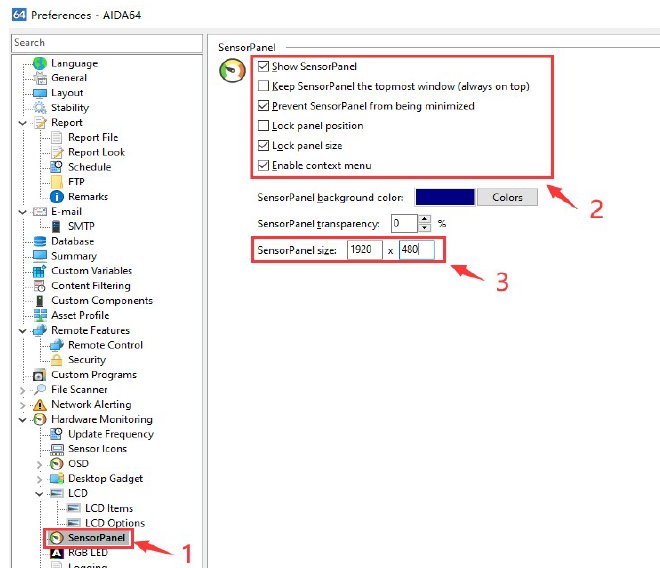Screen dimensions: 660x568
Task: Click the dark blue background color swatch
Action: (x=445, y=197)
